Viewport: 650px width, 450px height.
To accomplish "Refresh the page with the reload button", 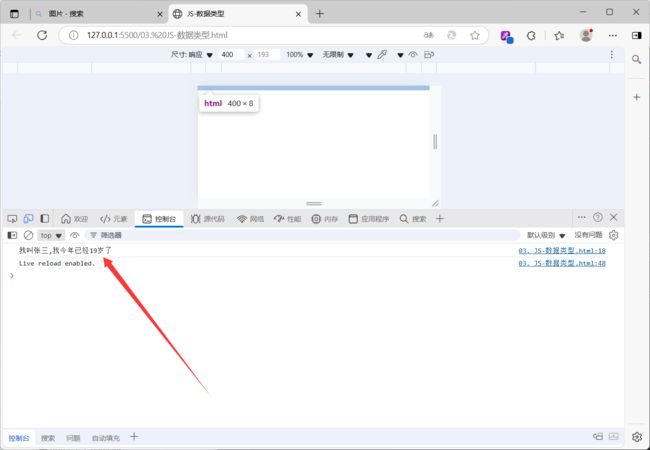I will pyautogui.click(x=42, y=35).
